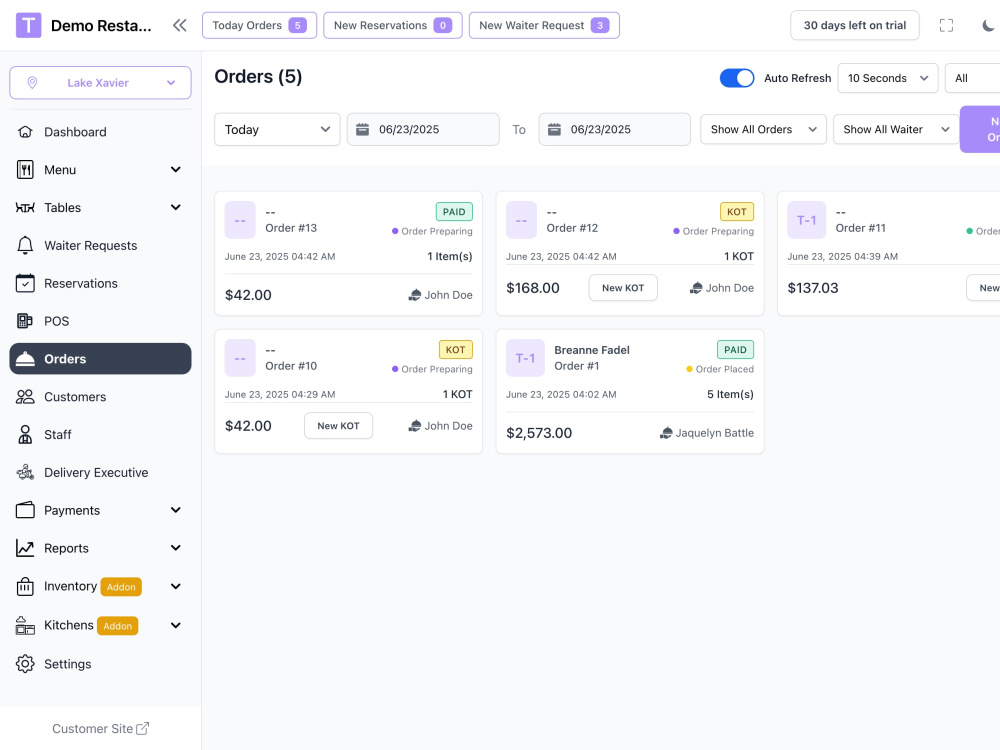Click the Dashboard home icon
This screenshot has height=750, width=1000.
25,132
